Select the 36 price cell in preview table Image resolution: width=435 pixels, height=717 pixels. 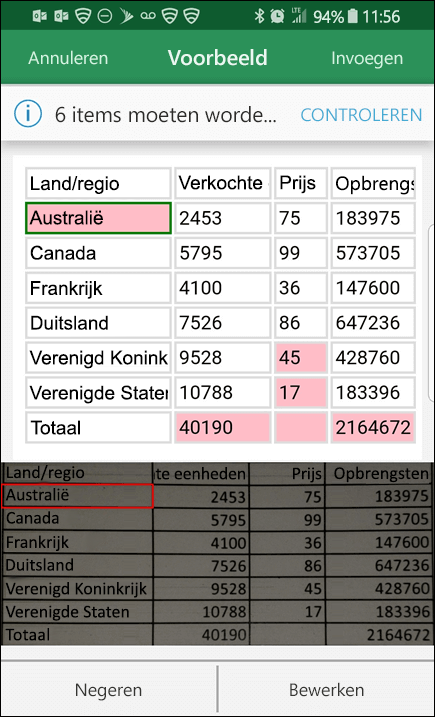click(301, 288)
